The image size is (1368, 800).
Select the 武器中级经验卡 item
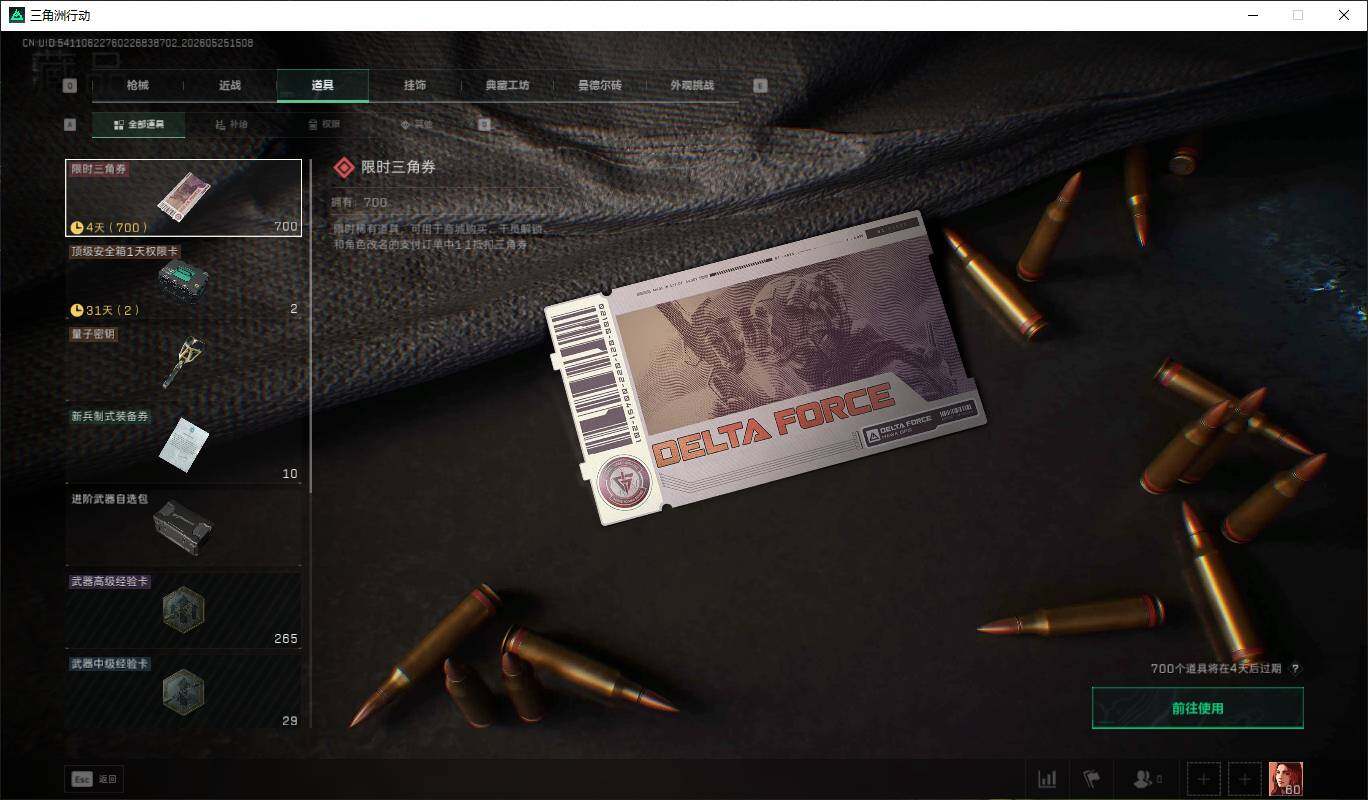(184, 690)
